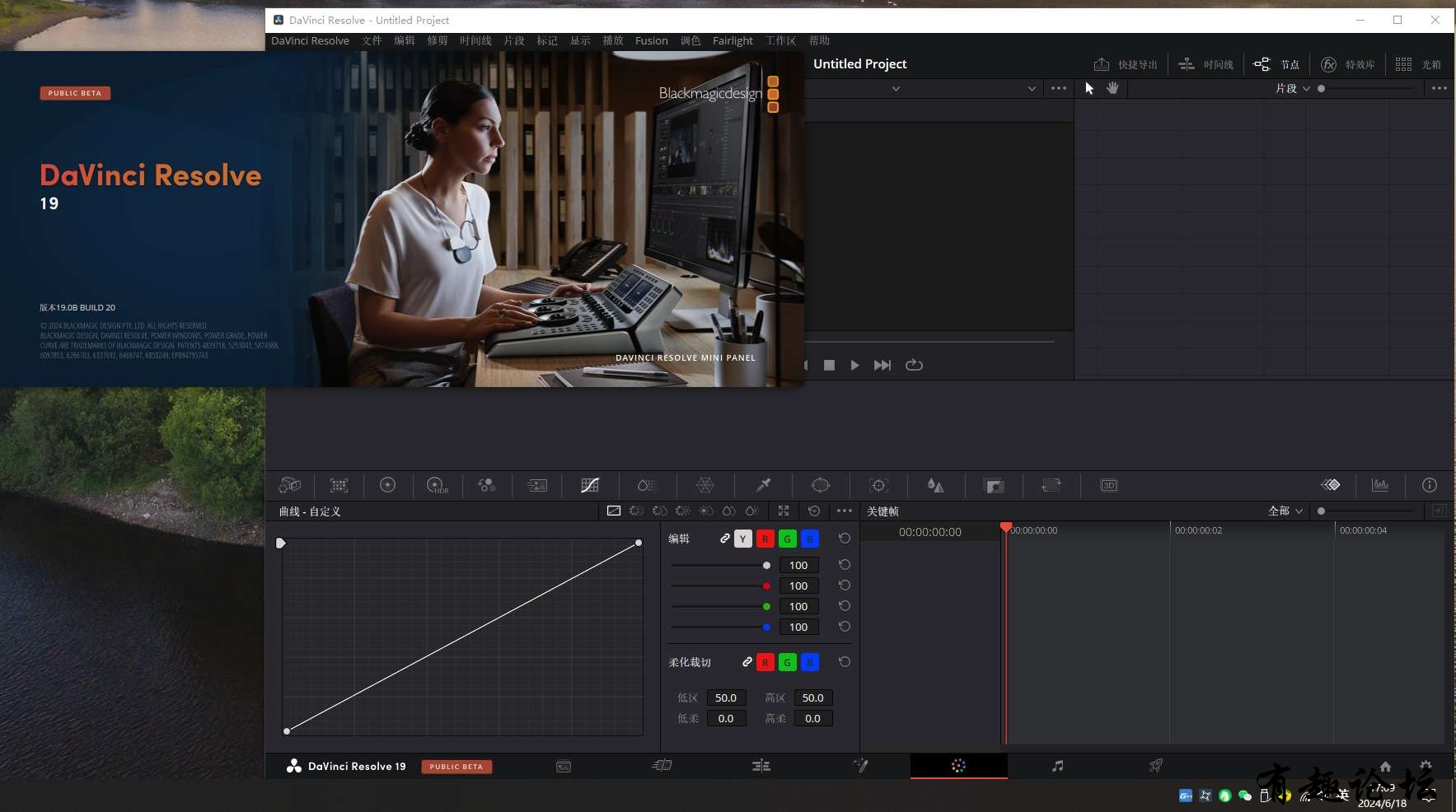Show the Scopes panel icon

coord(1380,485)
